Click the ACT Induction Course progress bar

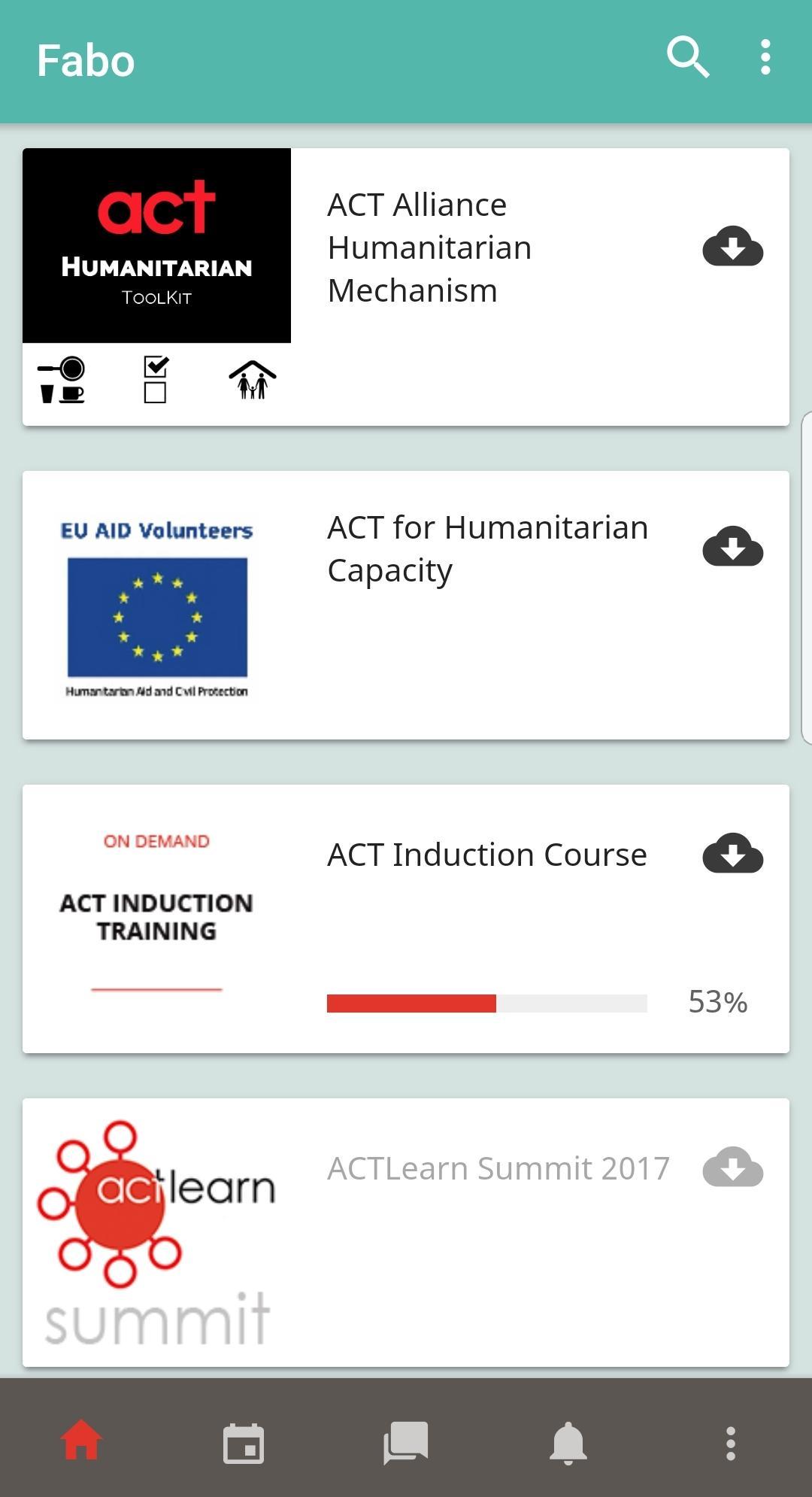point(487,1003)
